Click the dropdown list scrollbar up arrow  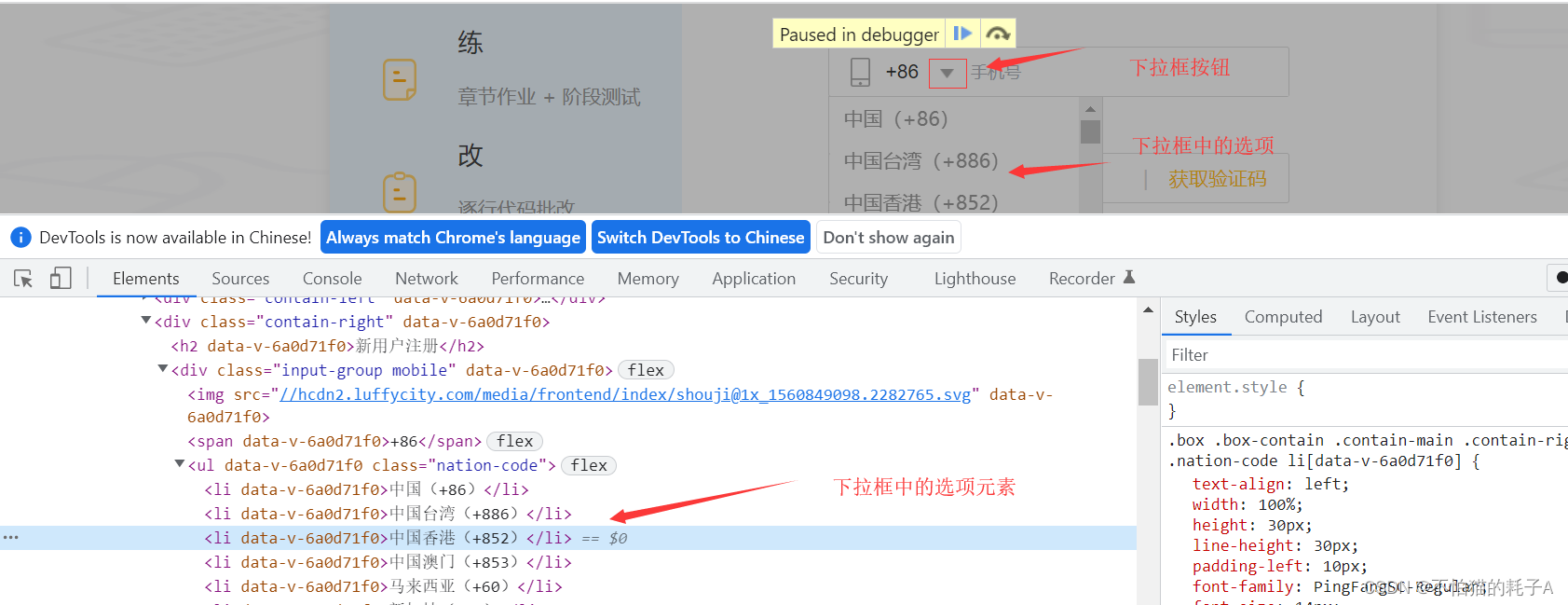[1090, 109]
